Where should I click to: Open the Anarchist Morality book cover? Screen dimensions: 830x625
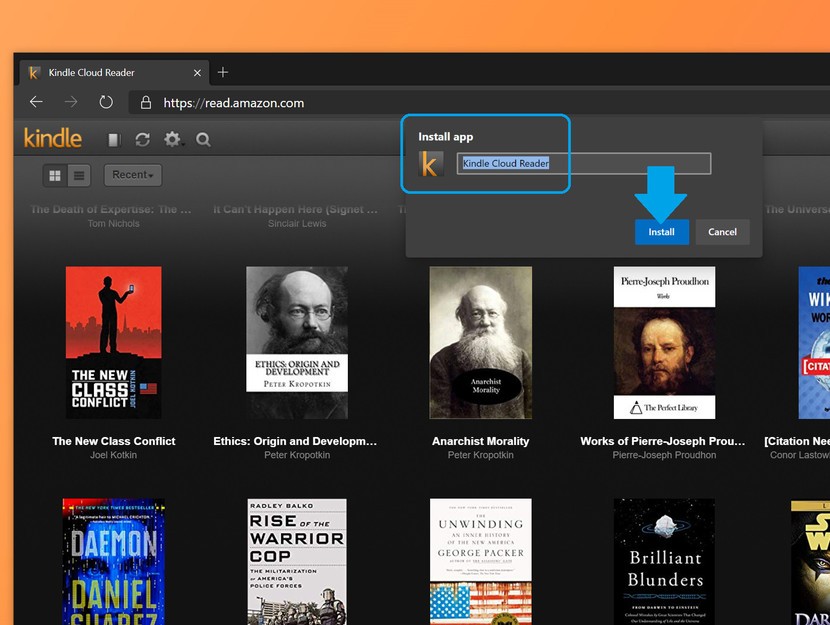pyautogui.click(x=480, y=342)
